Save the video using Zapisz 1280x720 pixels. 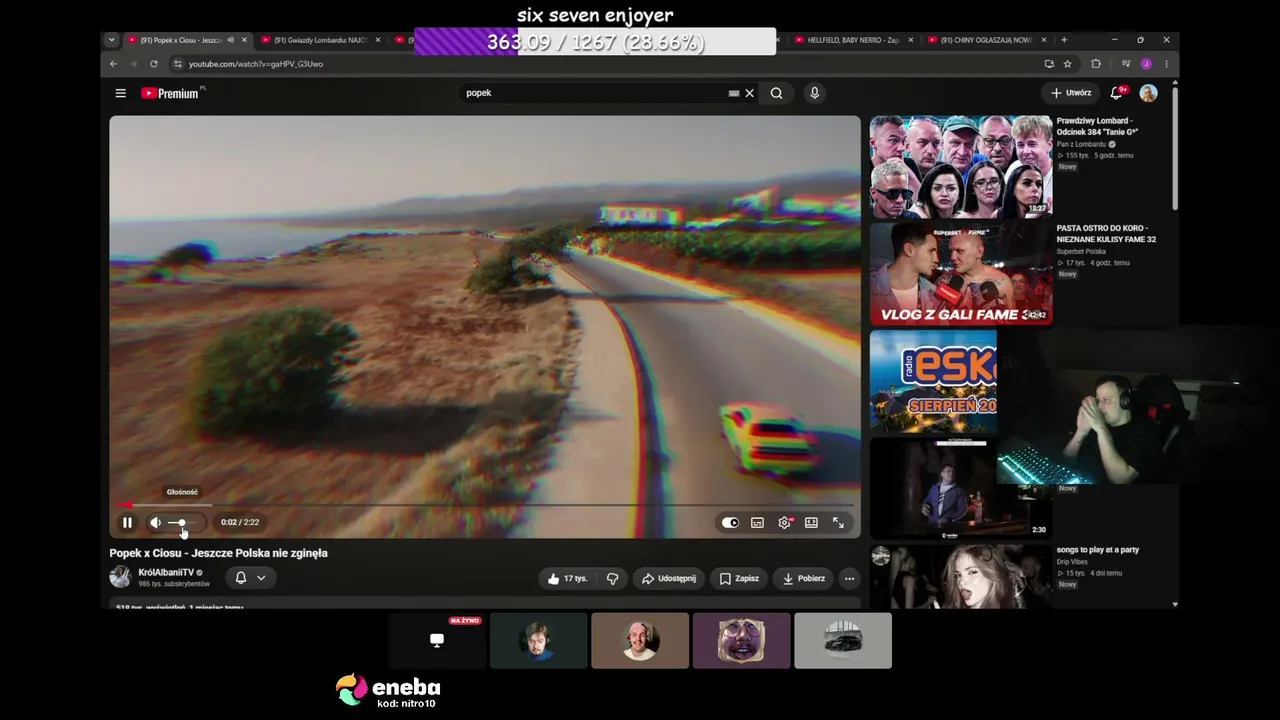coord(739,578)
